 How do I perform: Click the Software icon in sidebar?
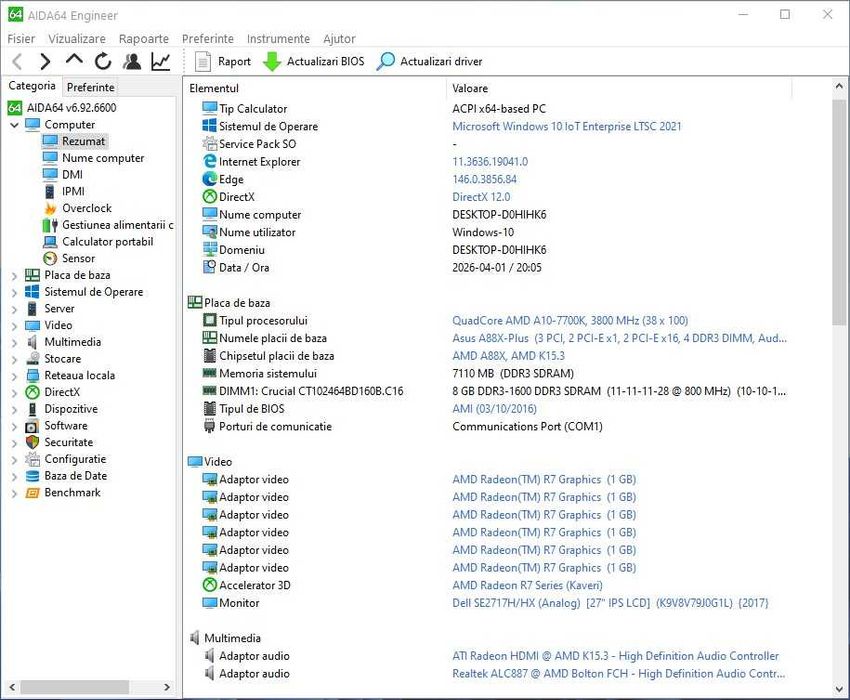[x=33, y=426]
